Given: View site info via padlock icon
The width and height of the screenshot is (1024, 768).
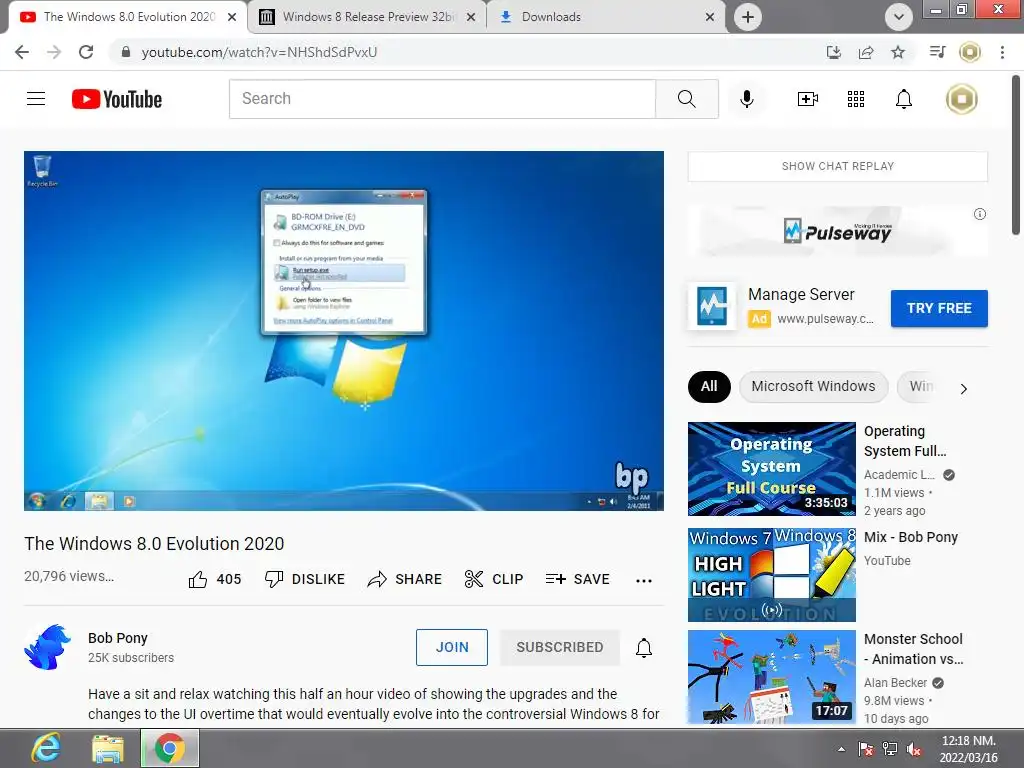Looking at the screenshot, I should coord(126,52).
